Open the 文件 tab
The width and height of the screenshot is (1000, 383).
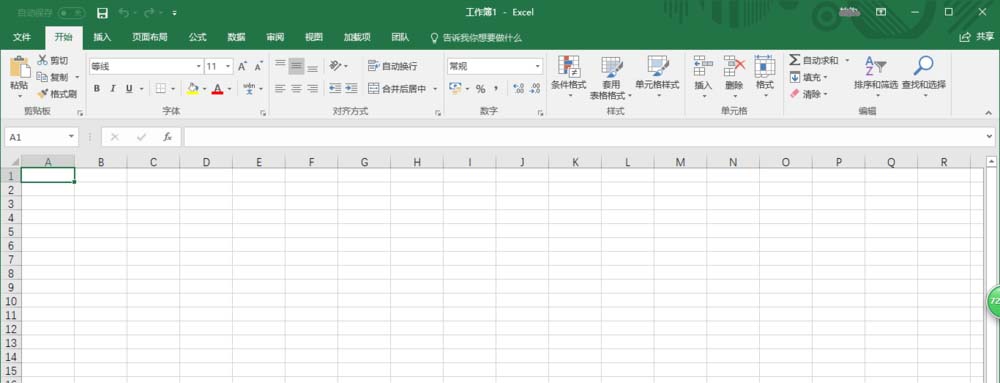point(22,38)
